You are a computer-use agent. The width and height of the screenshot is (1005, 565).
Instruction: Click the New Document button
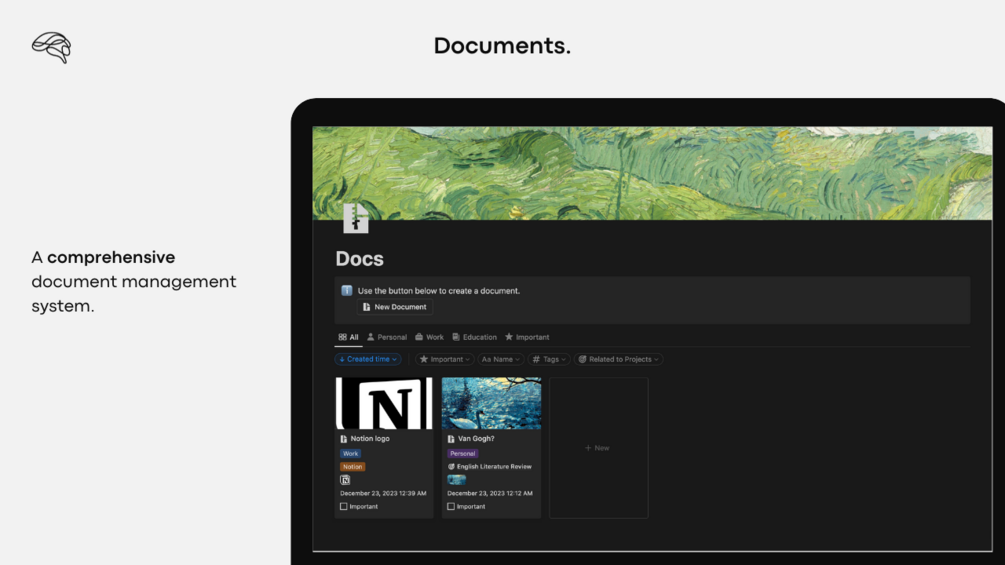point(395,307)
